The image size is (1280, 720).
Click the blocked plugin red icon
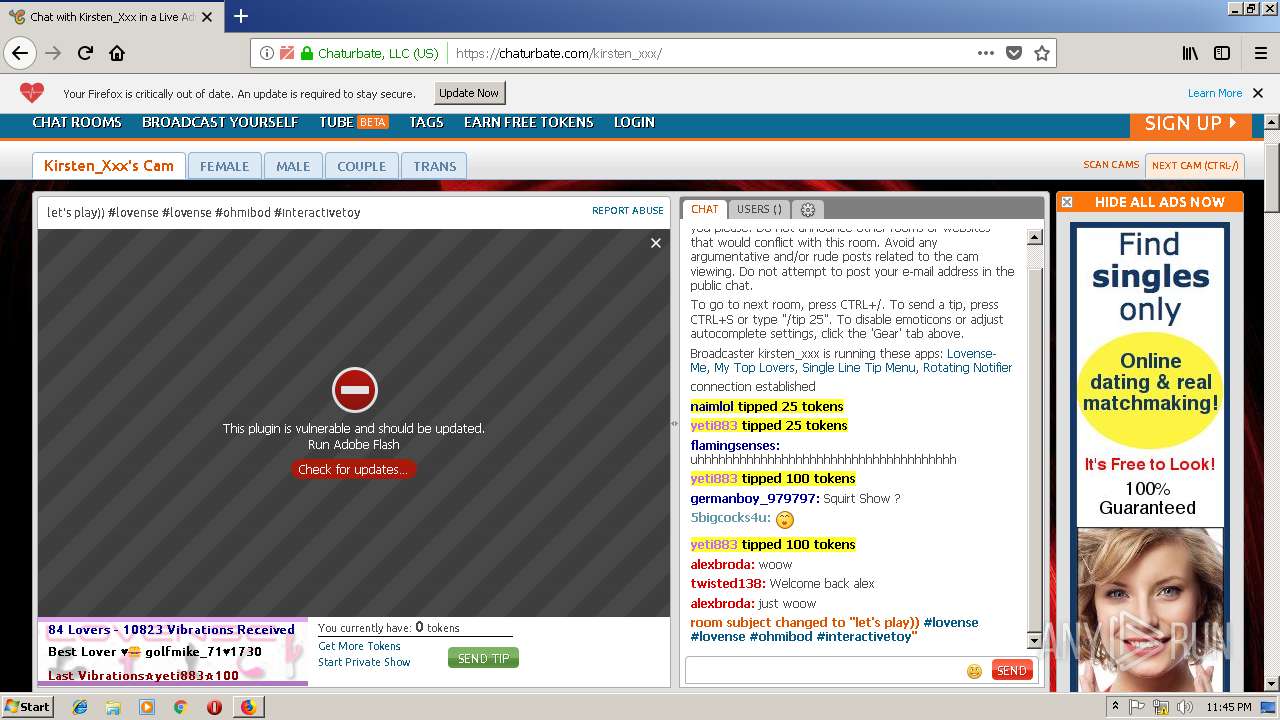tap(354, 390)
